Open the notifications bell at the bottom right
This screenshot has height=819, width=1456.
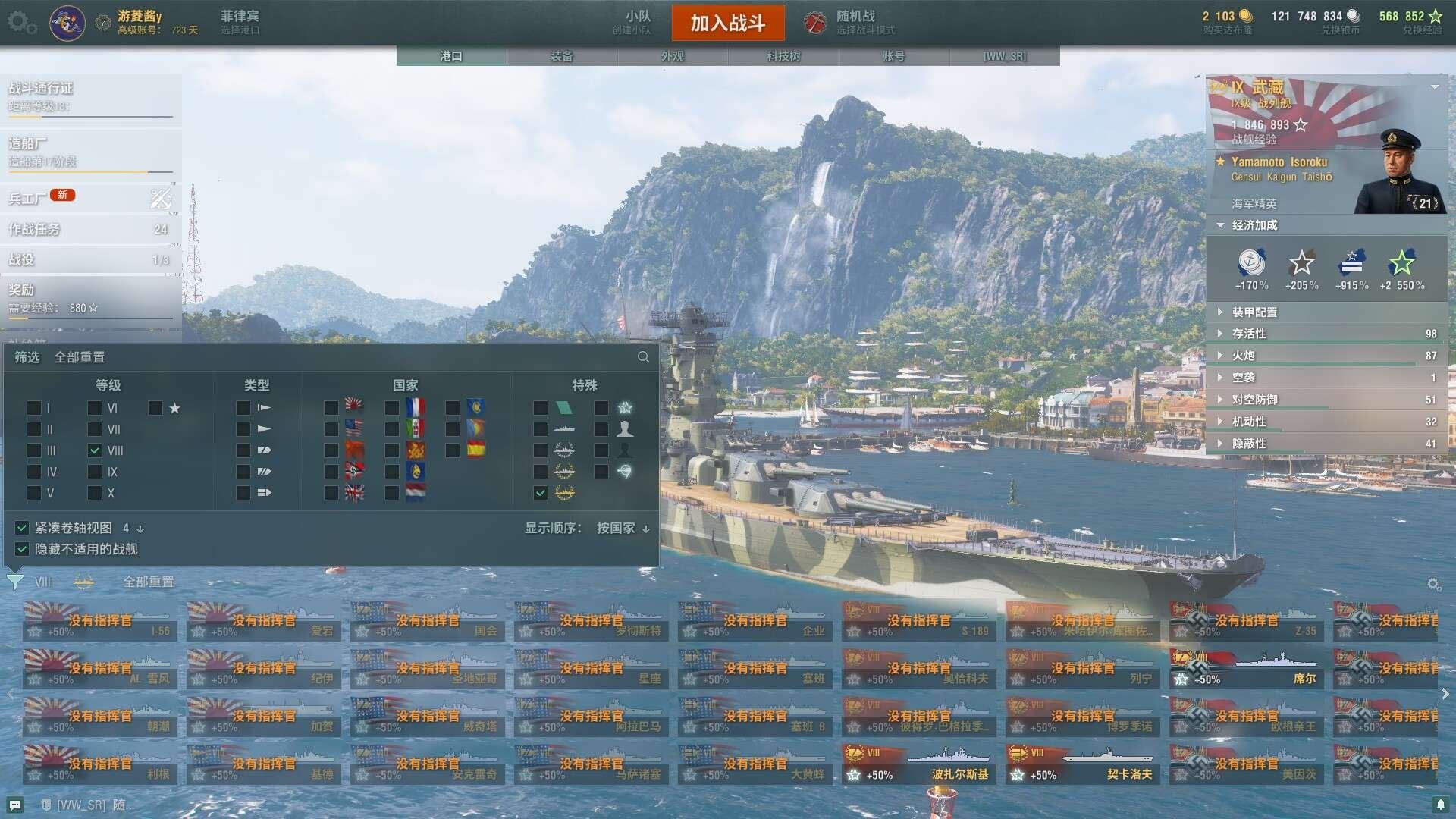1440,805
